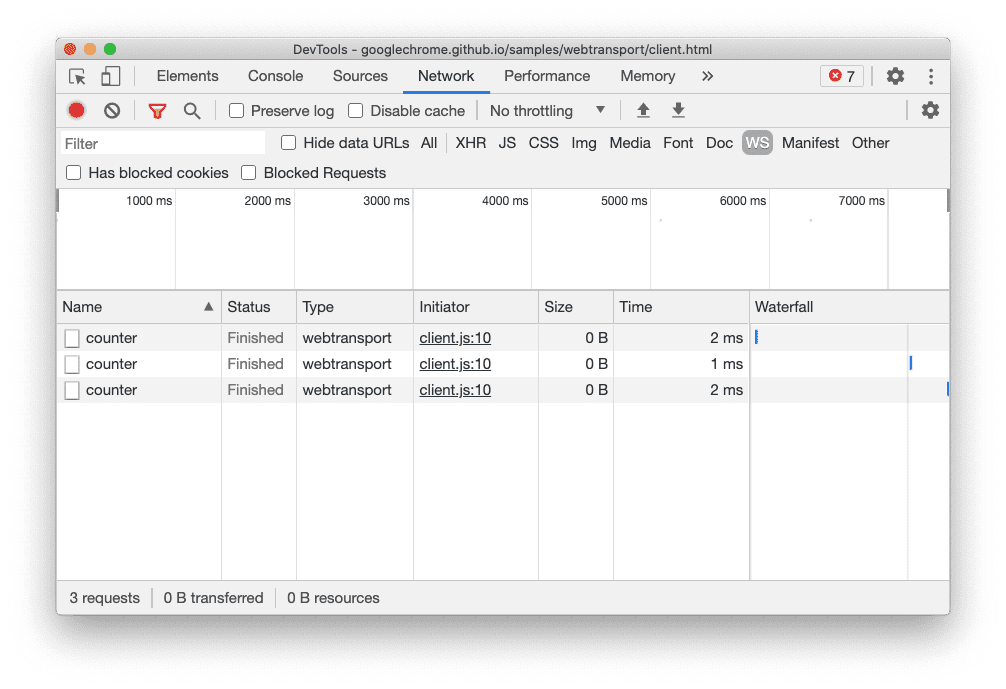Switch to the Console tab
Screen dimensions: 1006x689
click(x=275, y=77)
